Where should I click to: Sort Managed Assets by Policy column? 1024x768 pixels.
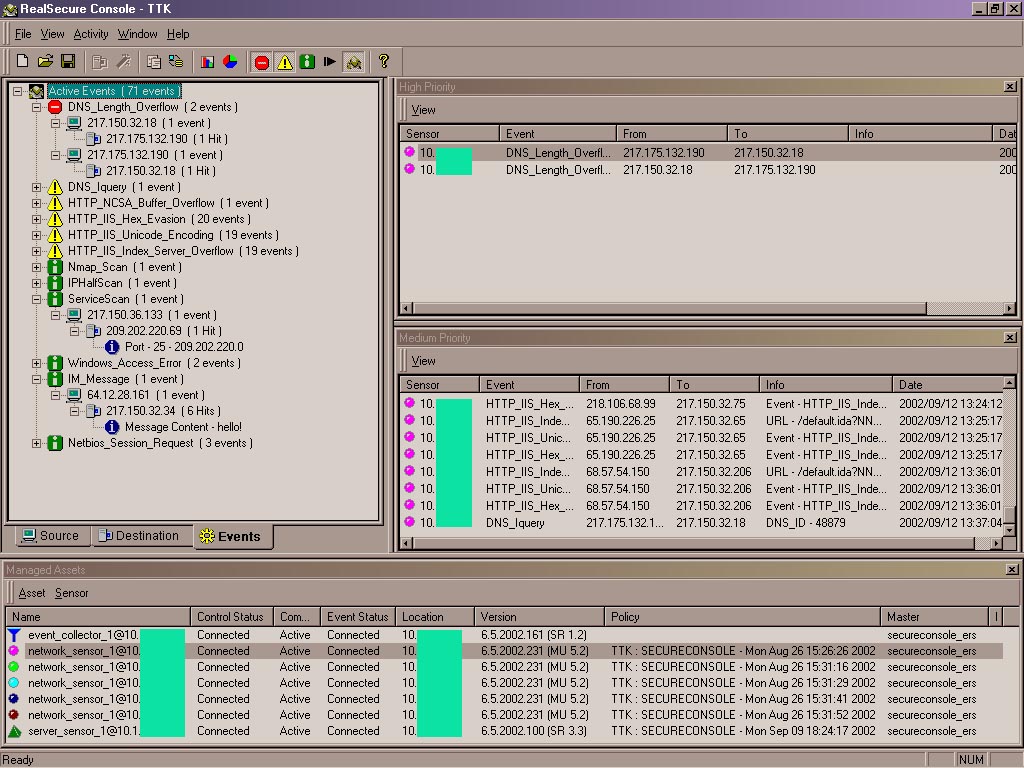742,616
